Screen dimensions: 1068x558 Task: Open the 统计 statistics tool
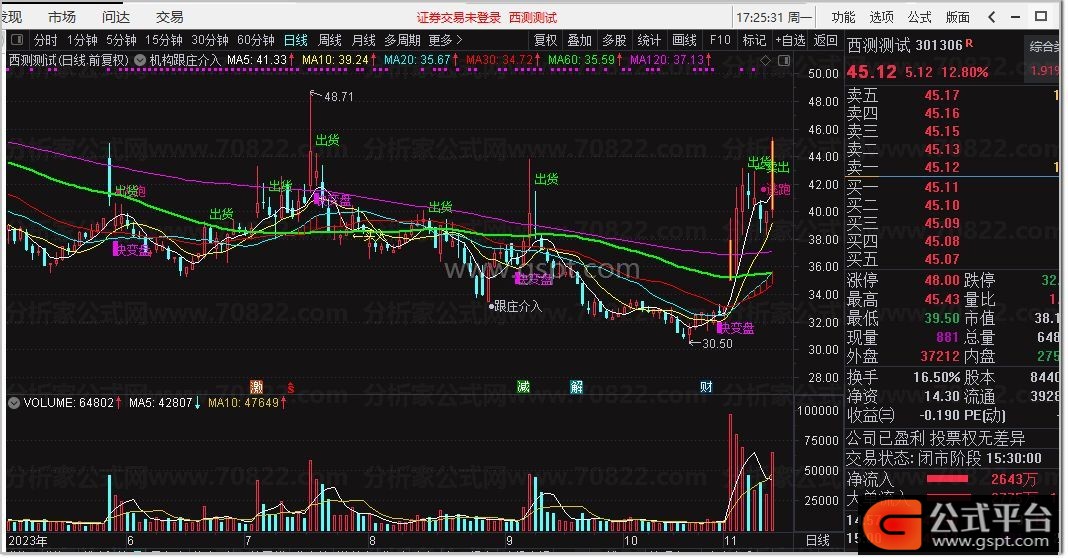[648, 40]
